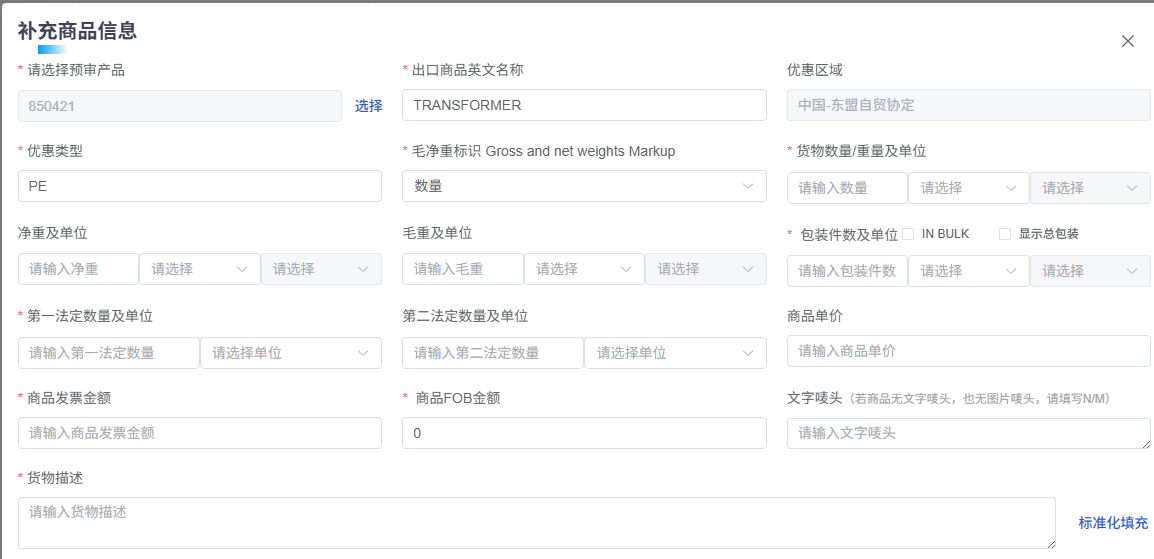Click the 补充商品信息 dialog title
The height and width of the screenshot is (559, 1154).
click(x=77, y=31)
